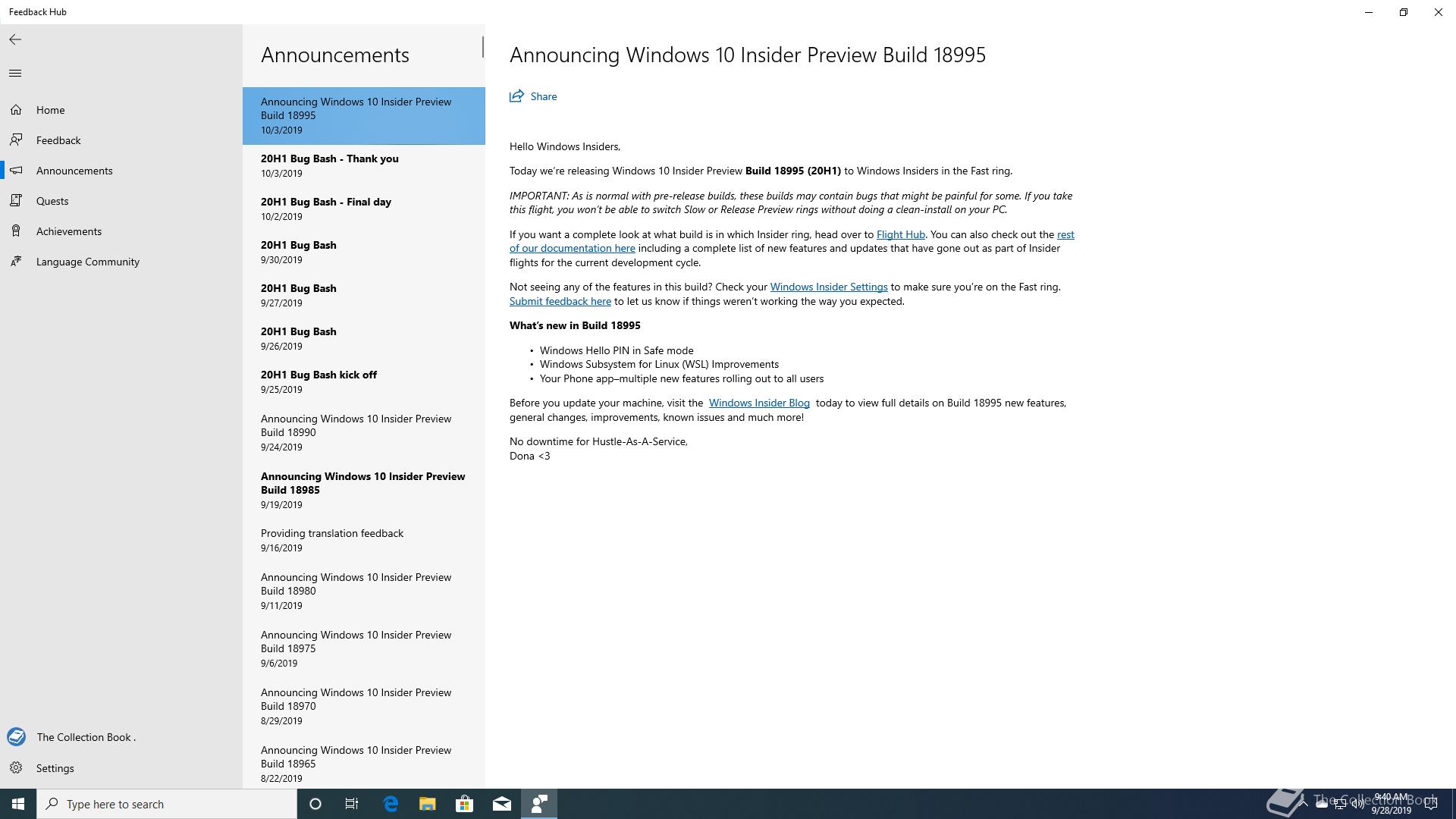Toggle the hamburger navigation menu
Image resolution: width=1456 pixels, height=819 pixels.
pos(15,73)
